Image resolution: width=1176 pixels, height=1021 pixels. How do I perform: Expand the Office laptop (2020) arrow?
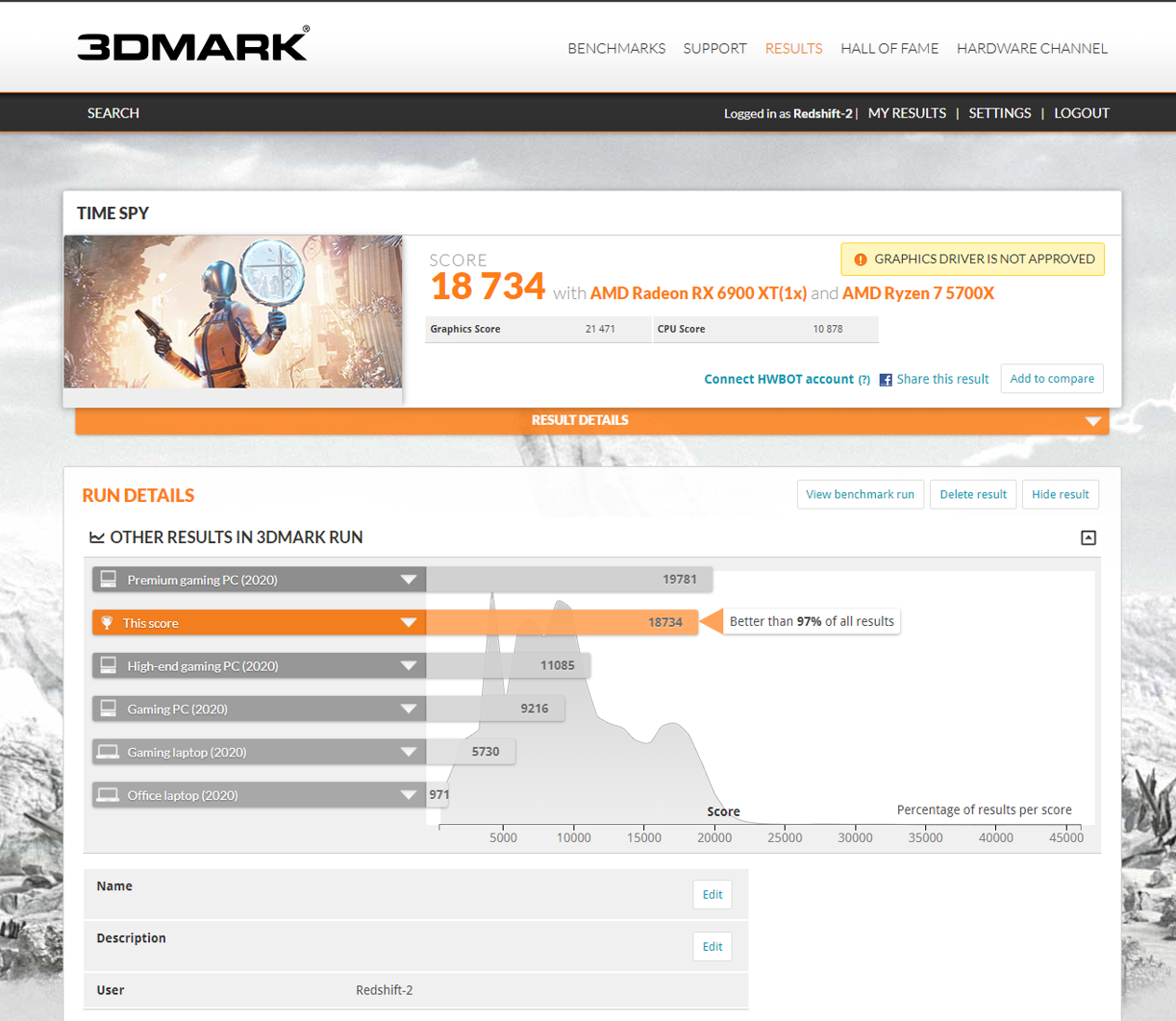click(x=409, y=795)
